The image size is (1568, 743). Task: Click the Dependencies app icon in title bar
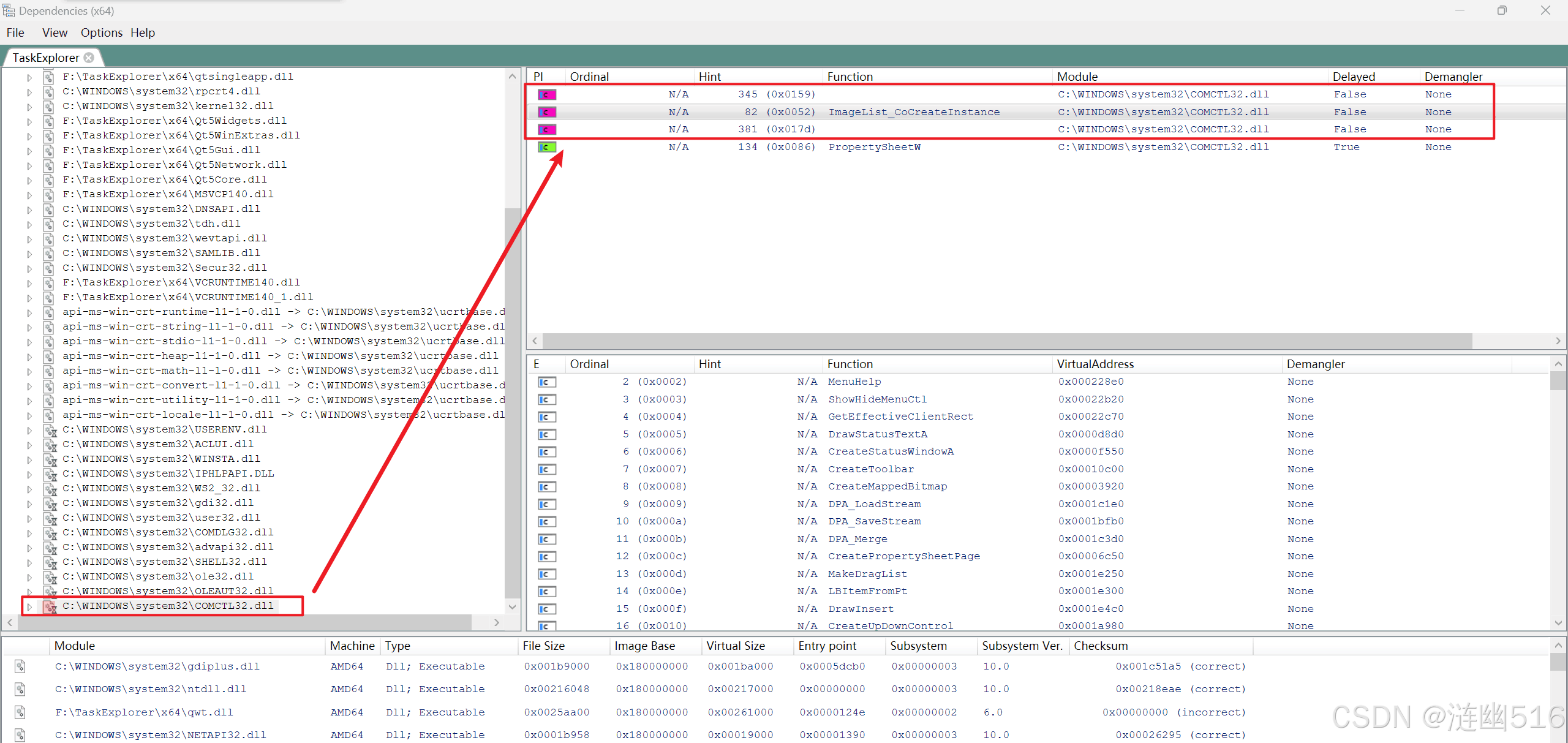[x=9, y=10]
